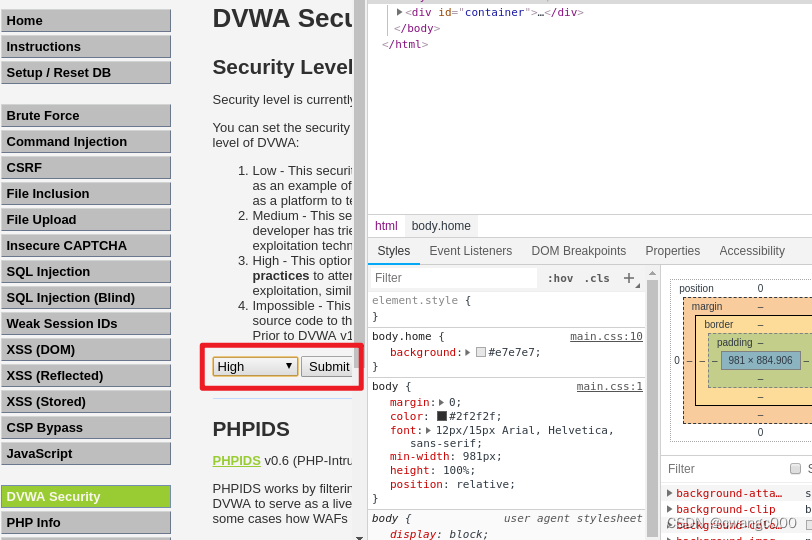Image resolution: width=812 pixels, height=540 pixels.
Task: Open the JavaScript module
Action: coord(86,454)
